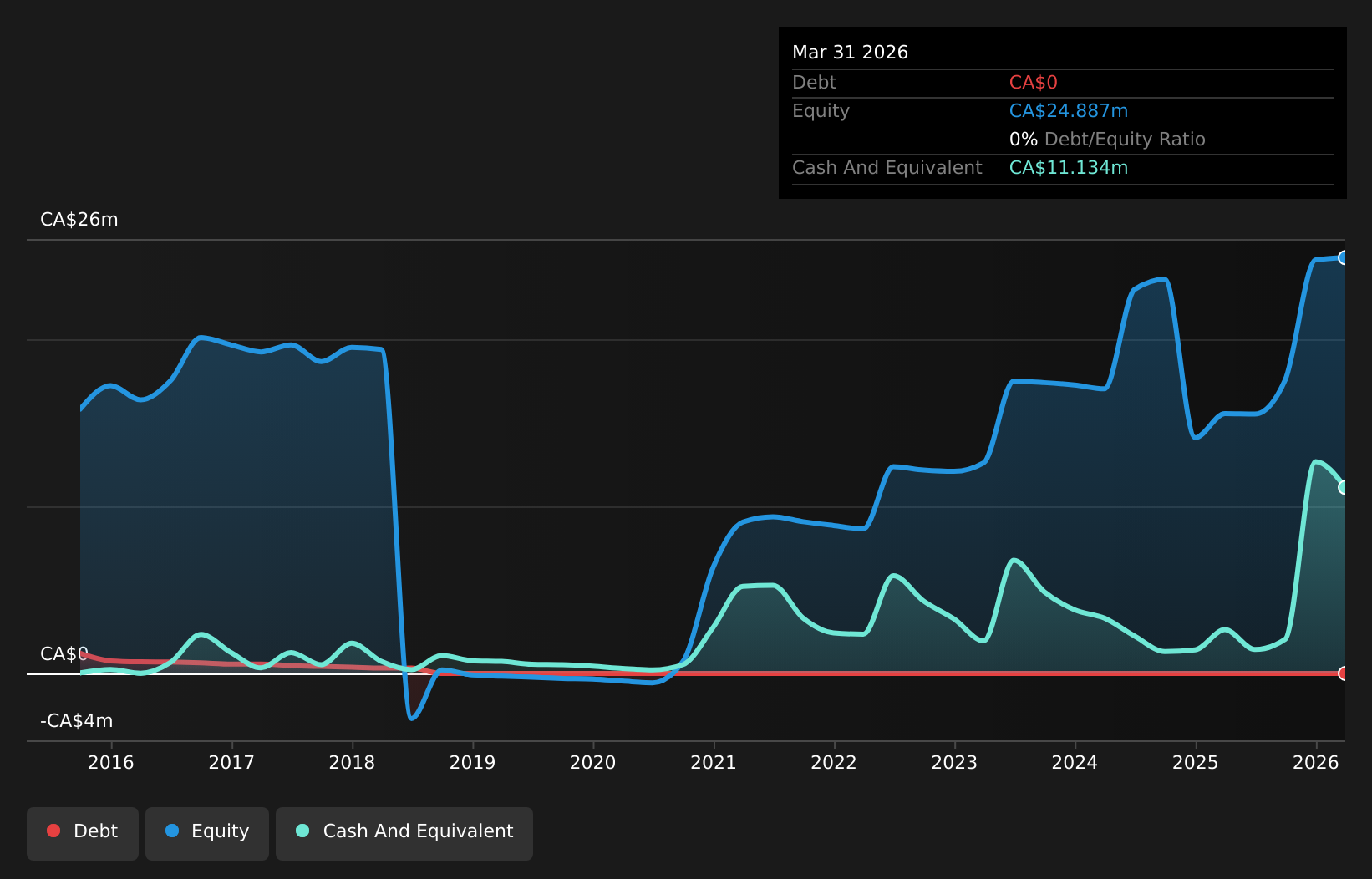The width and height of the screenshot is (1372, 879).
Task: Click the 2016 x-axis label
Action: click(111, 762)
